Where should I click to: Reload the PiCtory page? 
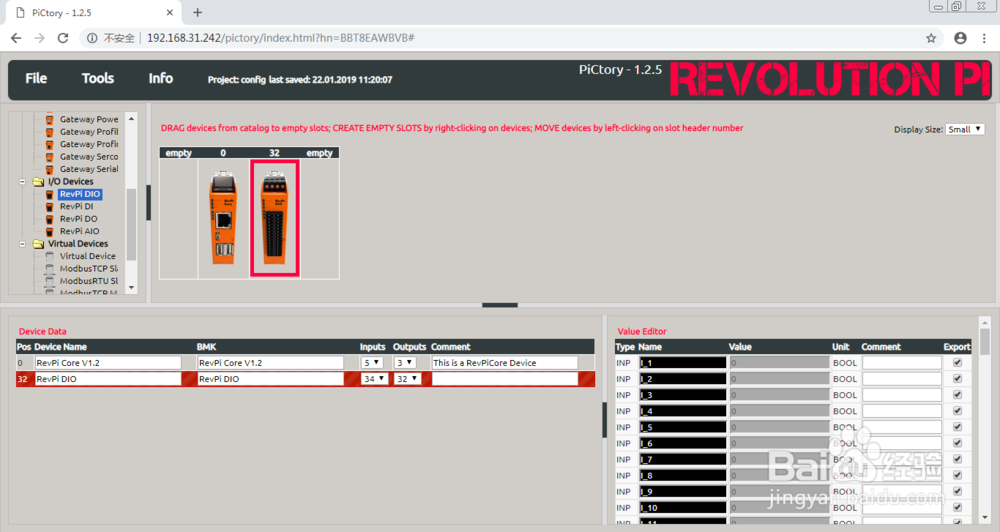pyautogui.click(x=62, y=38)
